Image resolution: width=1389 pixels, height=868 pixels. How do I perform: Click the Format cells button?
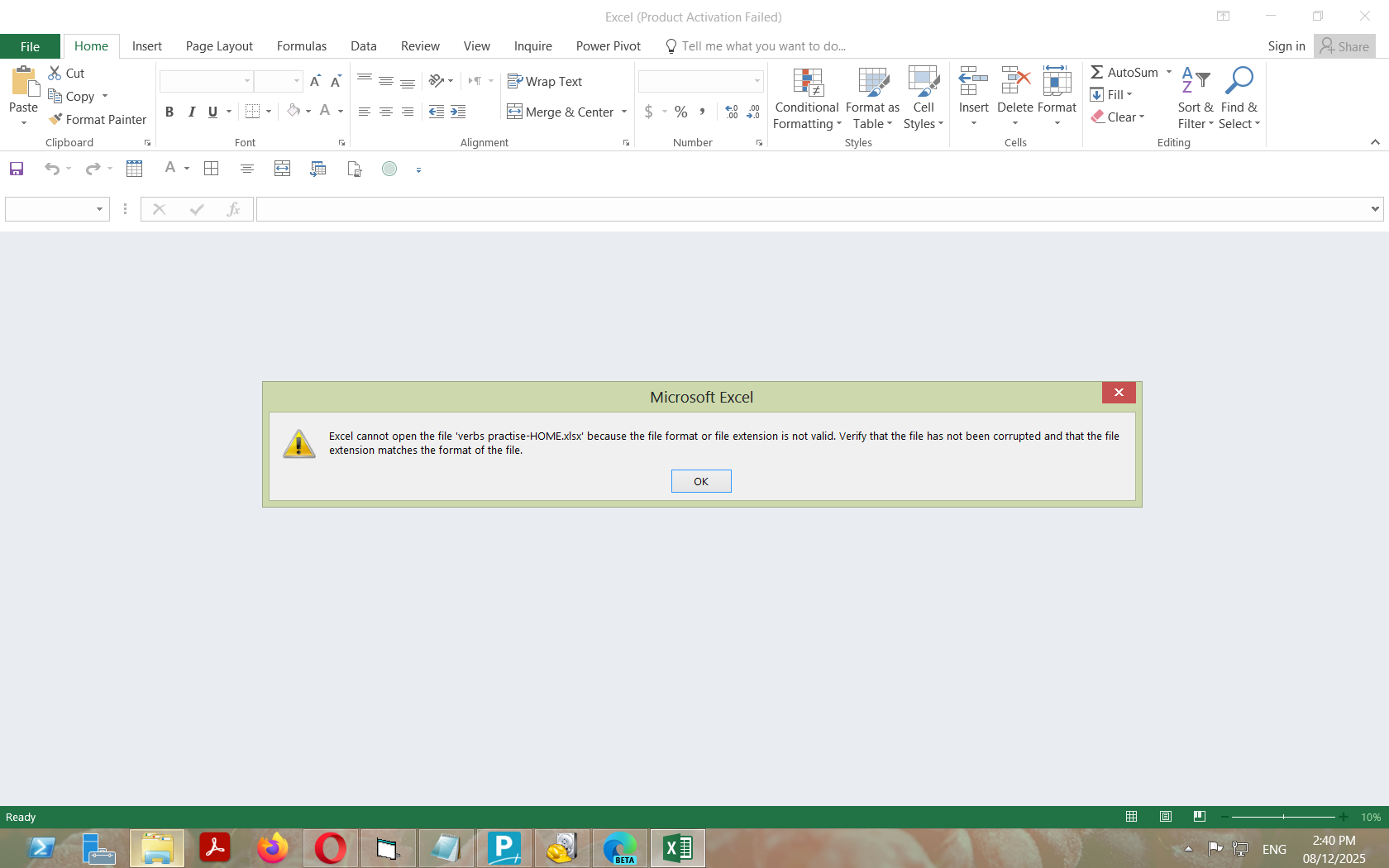[1057, 96]
